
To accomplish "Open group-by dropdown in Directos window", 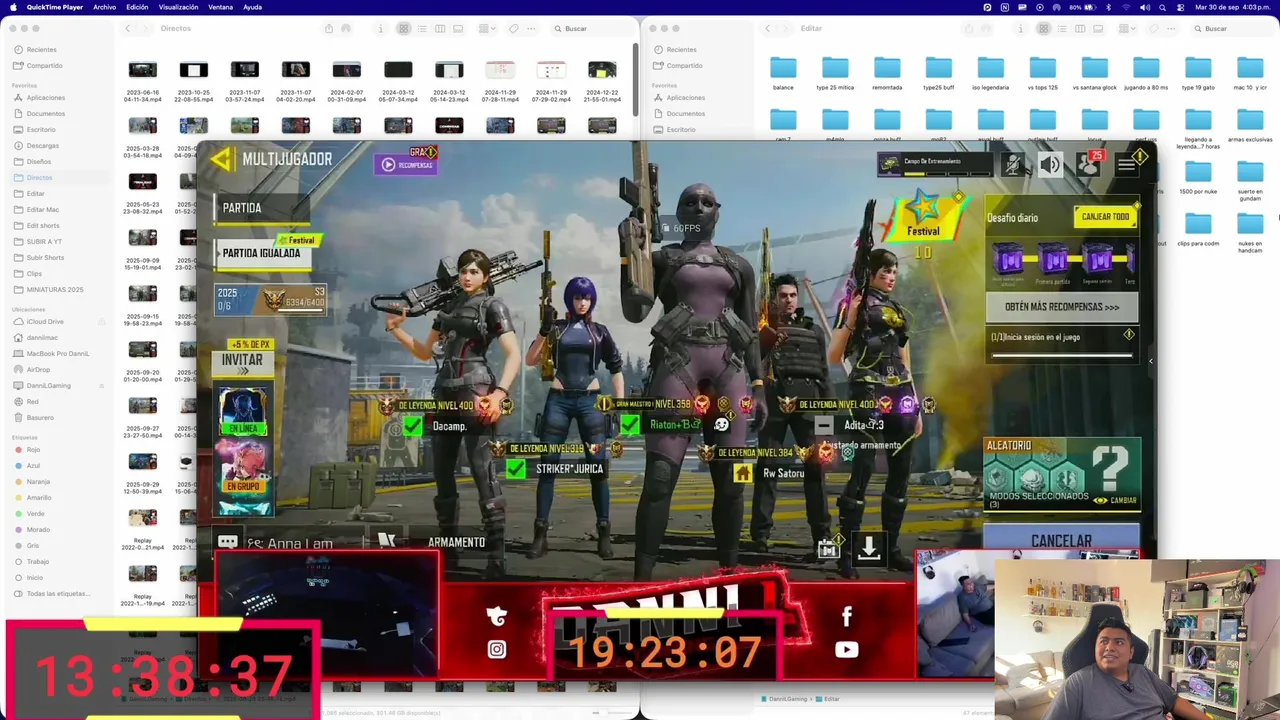I will tap(486, 28).
